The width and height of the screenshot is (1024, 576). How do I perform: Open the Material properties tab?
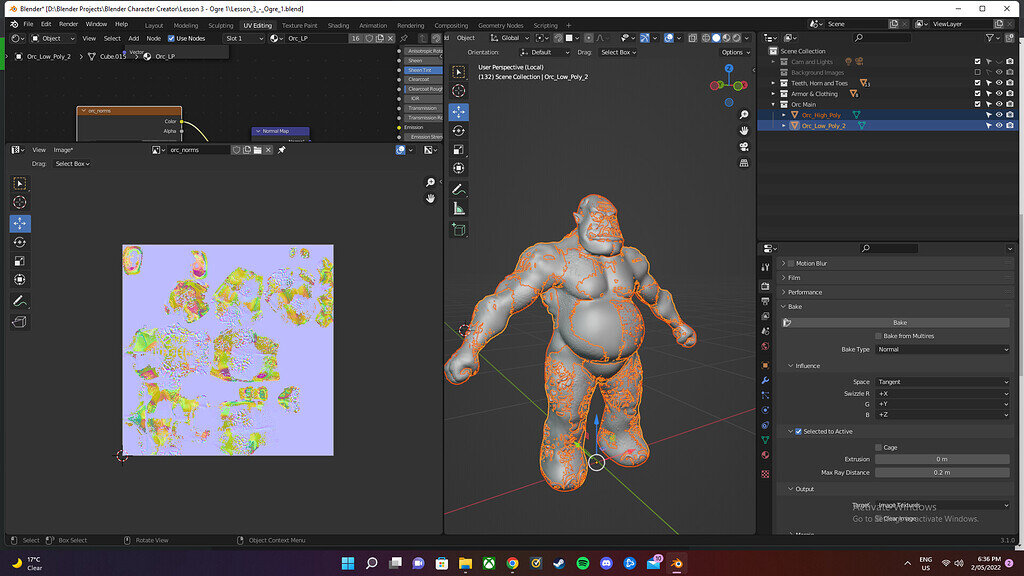765,455
